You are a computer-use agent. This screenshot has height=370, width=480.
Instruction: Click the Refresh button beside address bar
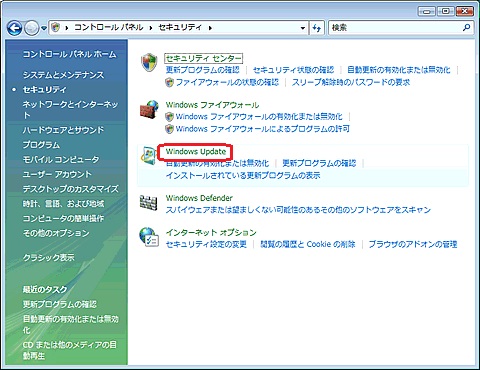[317, 28]
